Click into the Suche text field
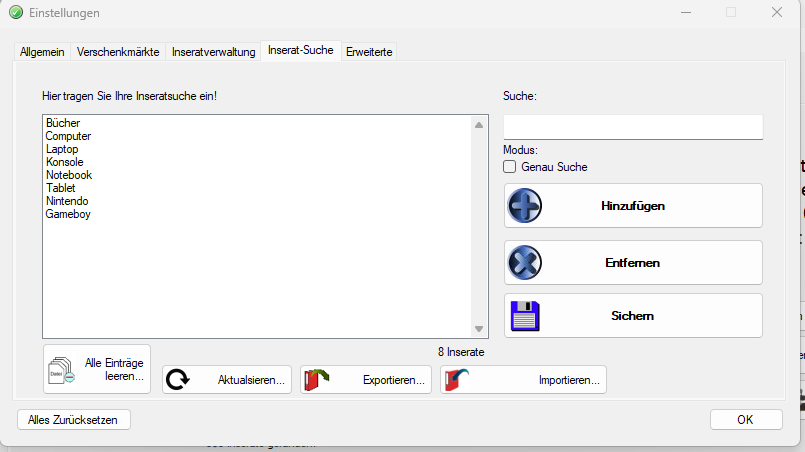805x452 pixels. pos(632,127)
